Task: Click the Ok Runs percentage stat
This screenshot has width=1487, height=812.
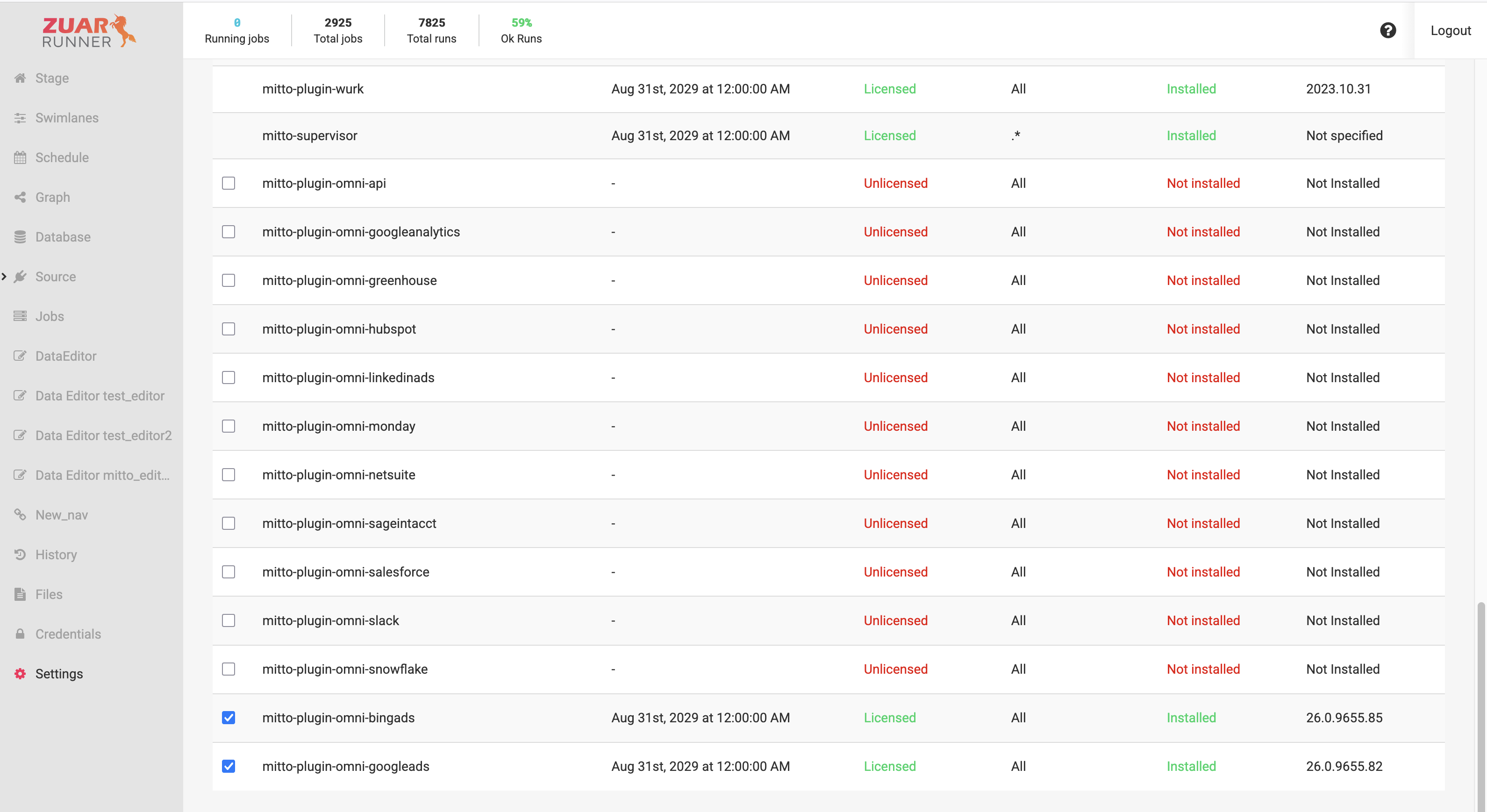Action: [521, 30]
